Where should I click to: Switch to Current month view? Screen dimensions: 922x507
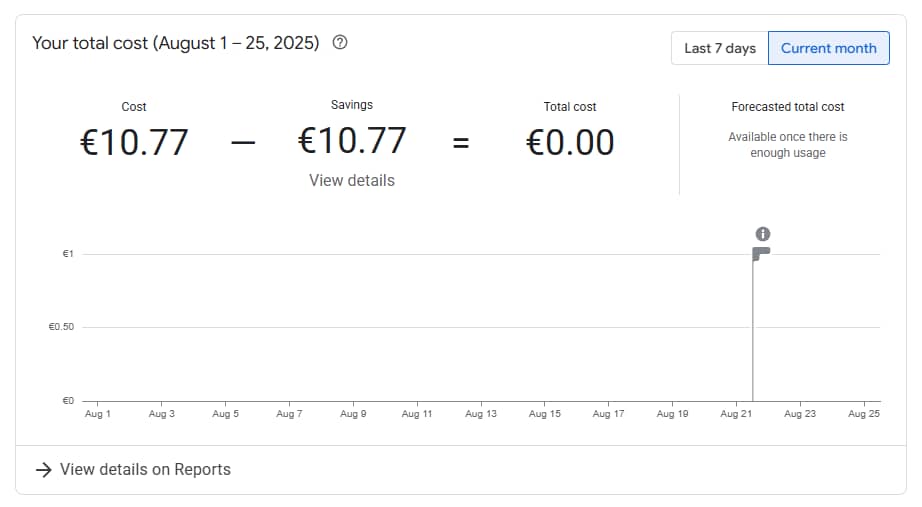(828, 48)
